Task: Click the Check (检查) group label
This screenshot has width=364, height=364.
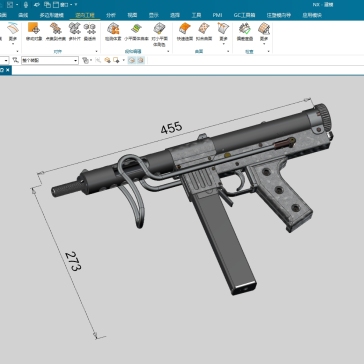Action: tap(249, 52)
